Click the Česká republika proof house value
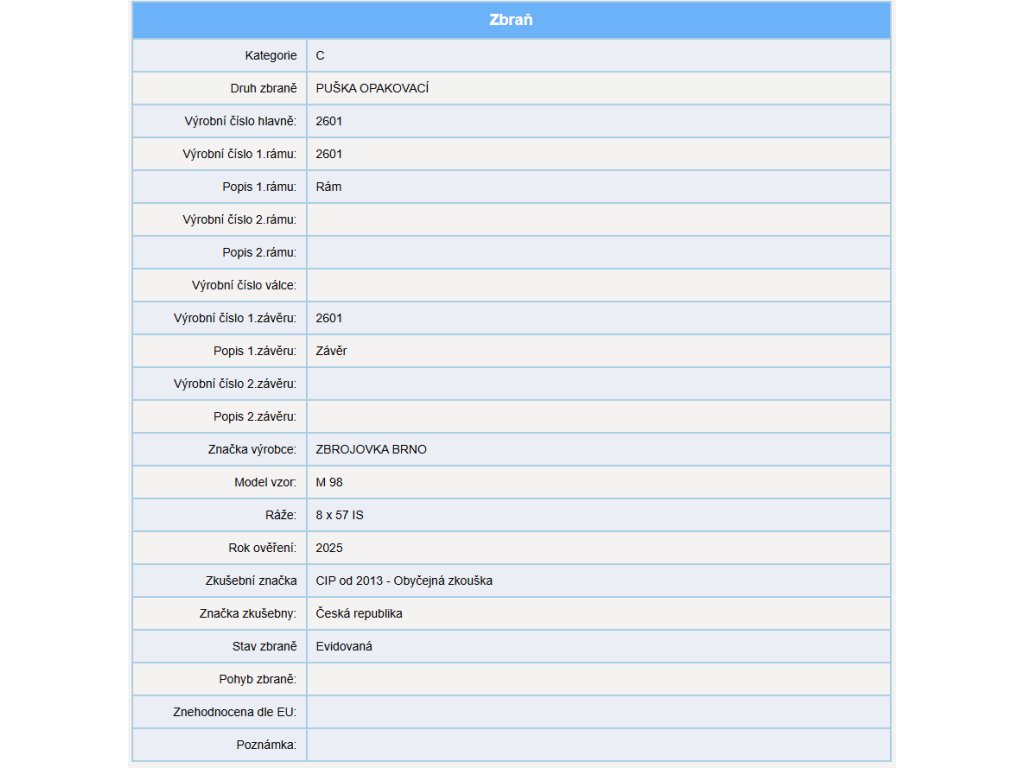Screen dimensions: 1024x768 point(359,613)
